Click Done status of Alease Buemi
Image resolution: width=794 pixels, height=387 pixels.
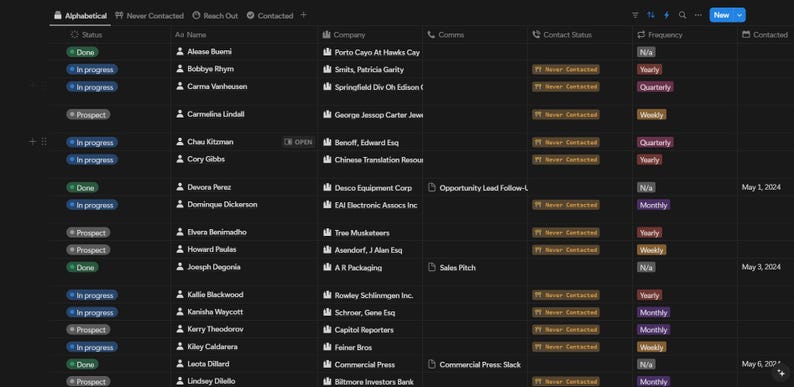(x=83, y=52)
